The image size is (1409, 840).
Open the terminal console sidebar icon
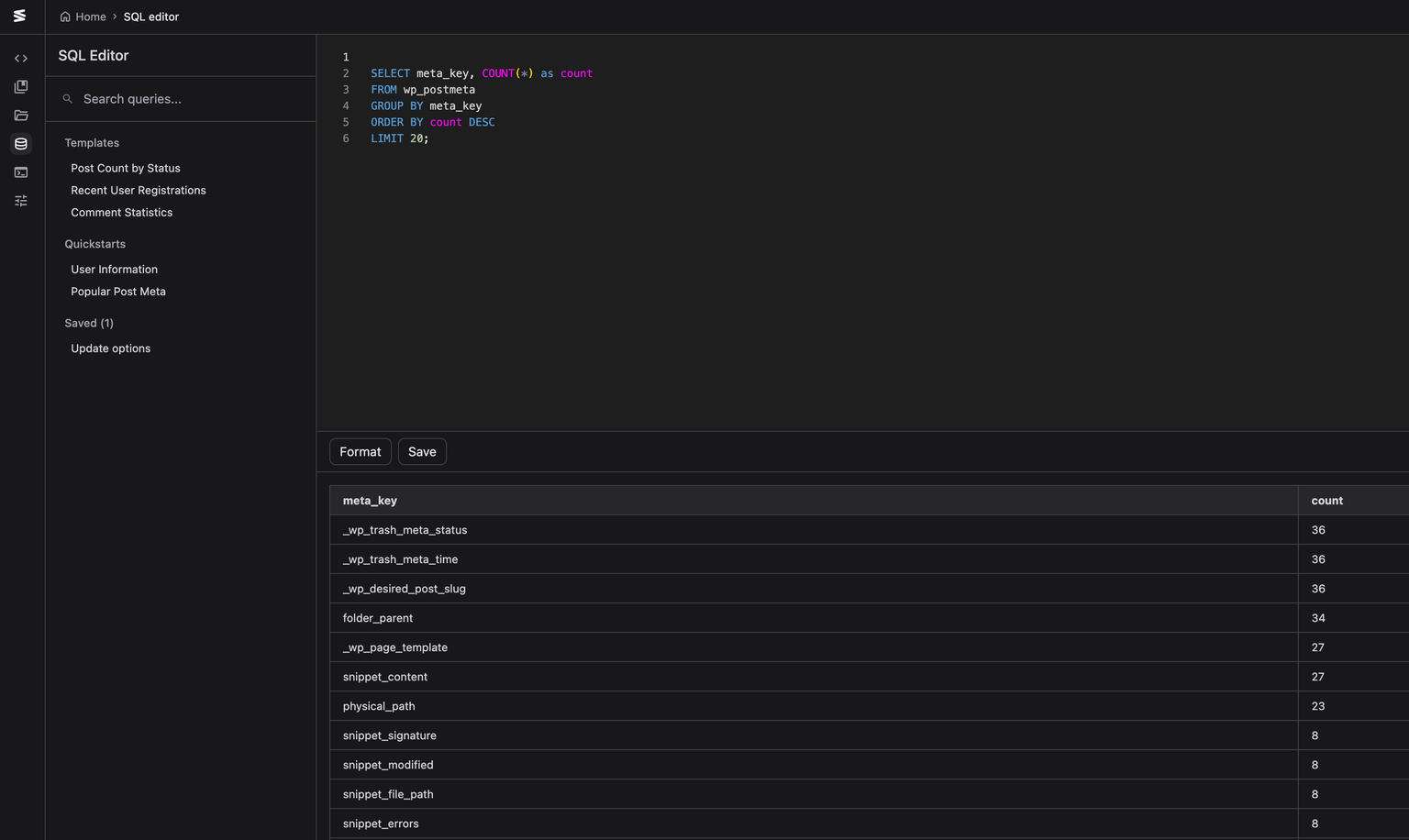[x=21, y=172]
